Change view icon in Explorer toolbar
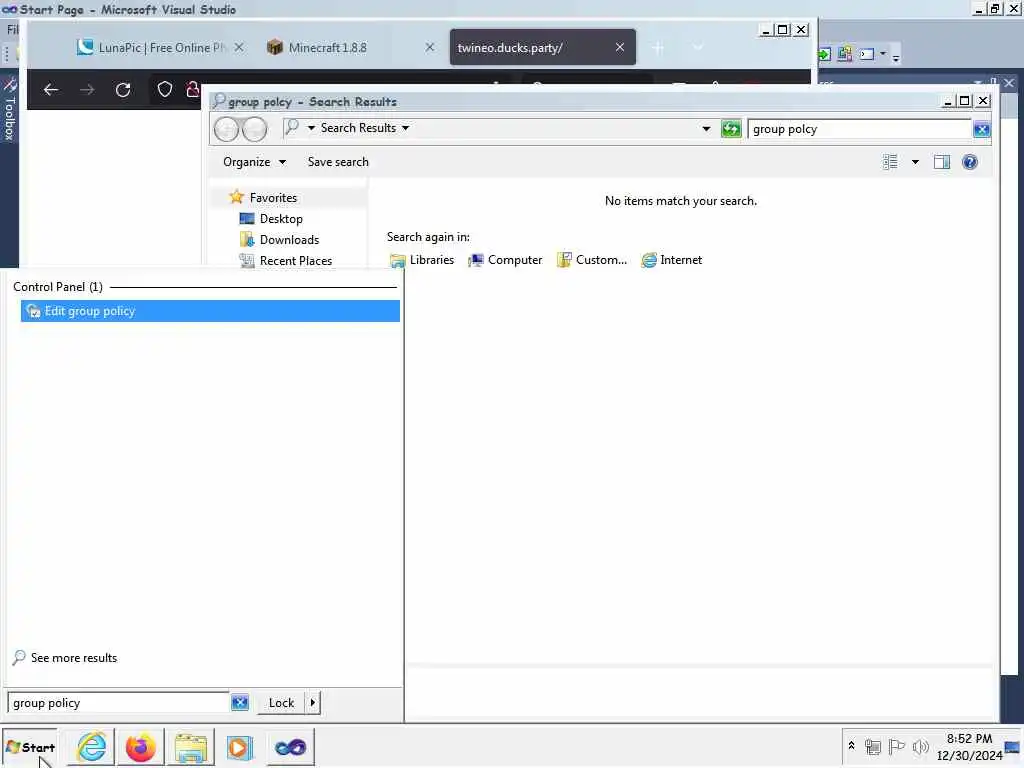1024x768 pixels. [889, 162]
